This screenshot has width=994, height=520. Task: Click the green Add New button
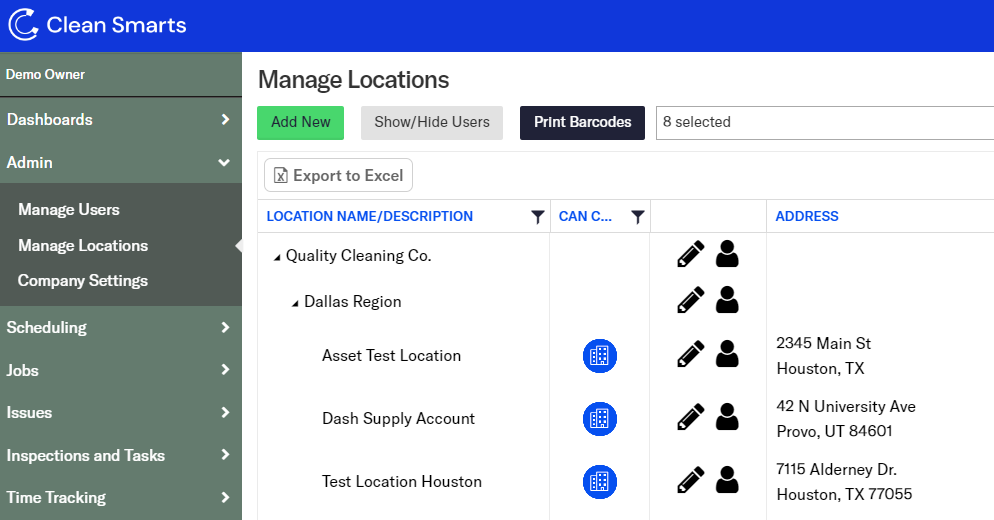(x=300, y=122)
